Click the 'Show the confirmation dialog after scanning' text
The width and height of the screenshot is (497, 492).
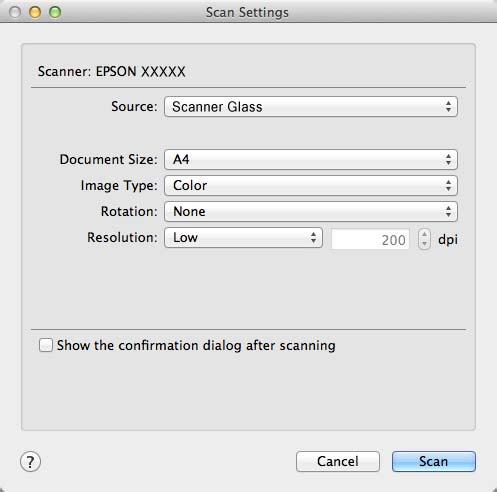[x=196, y=345]
